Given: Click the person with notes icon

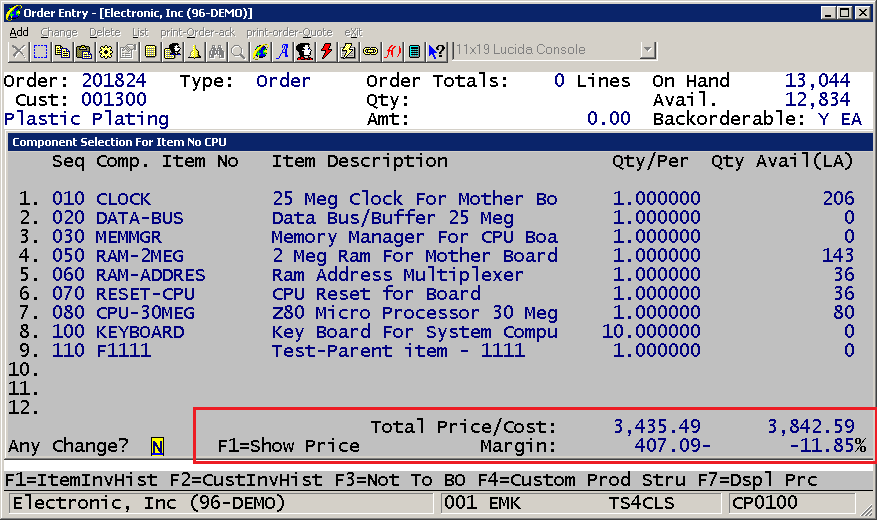Looking at the screenshot, I should (x=172, y=52).
